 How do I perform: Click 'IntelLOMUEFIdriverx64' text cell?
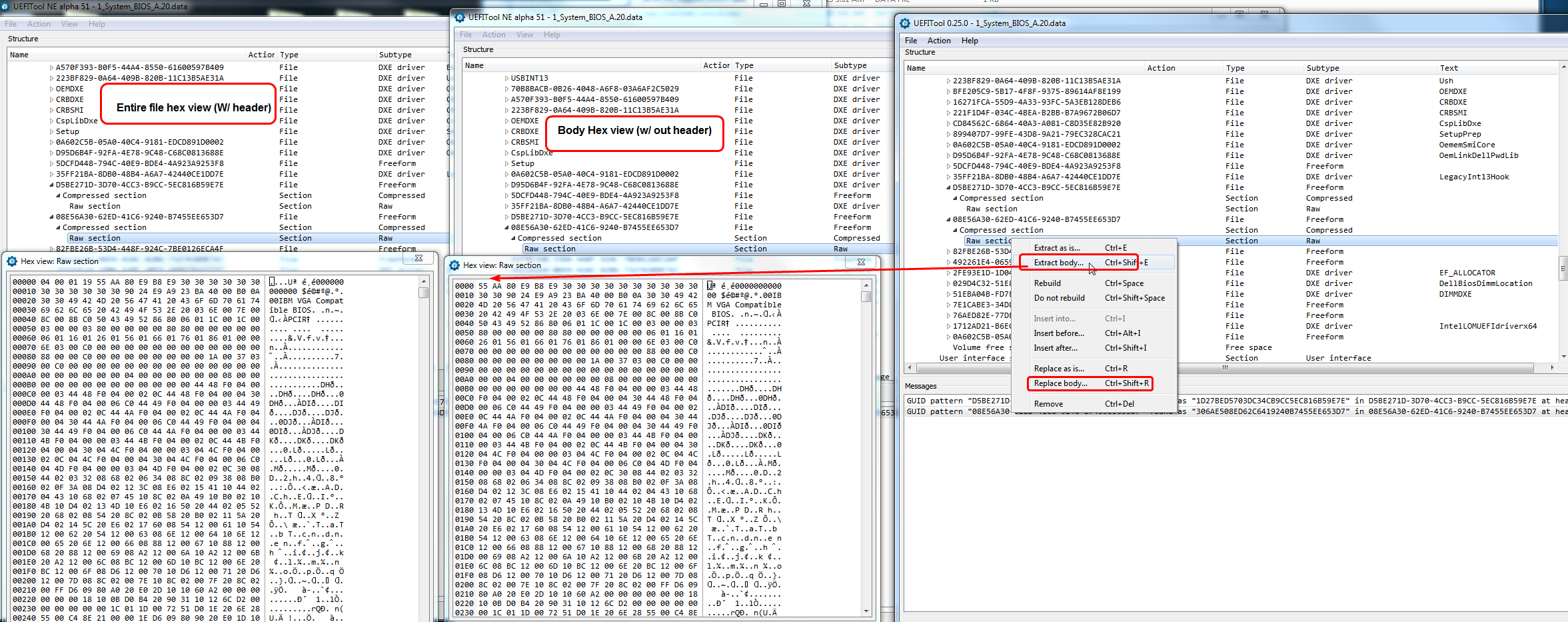tap(1487, 326)
